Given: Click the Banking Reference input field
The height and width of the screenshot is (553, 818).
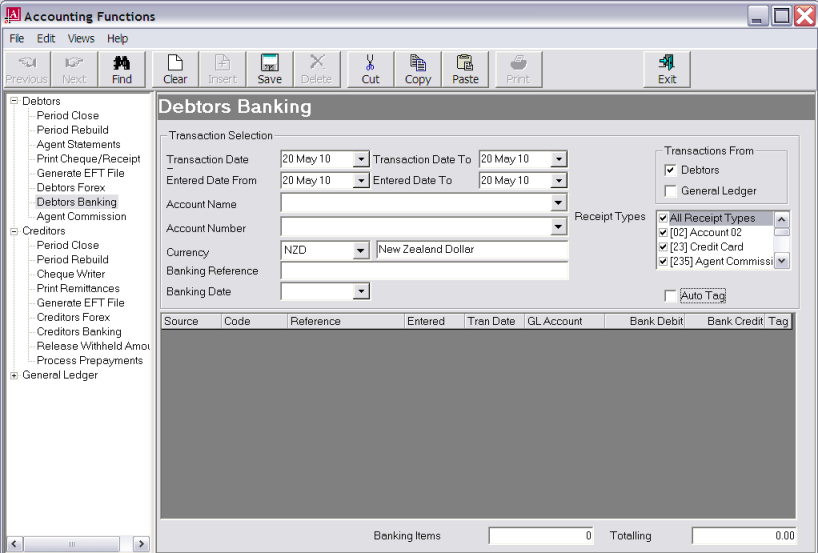Looking at the screenshot, I should coord(424,271).
